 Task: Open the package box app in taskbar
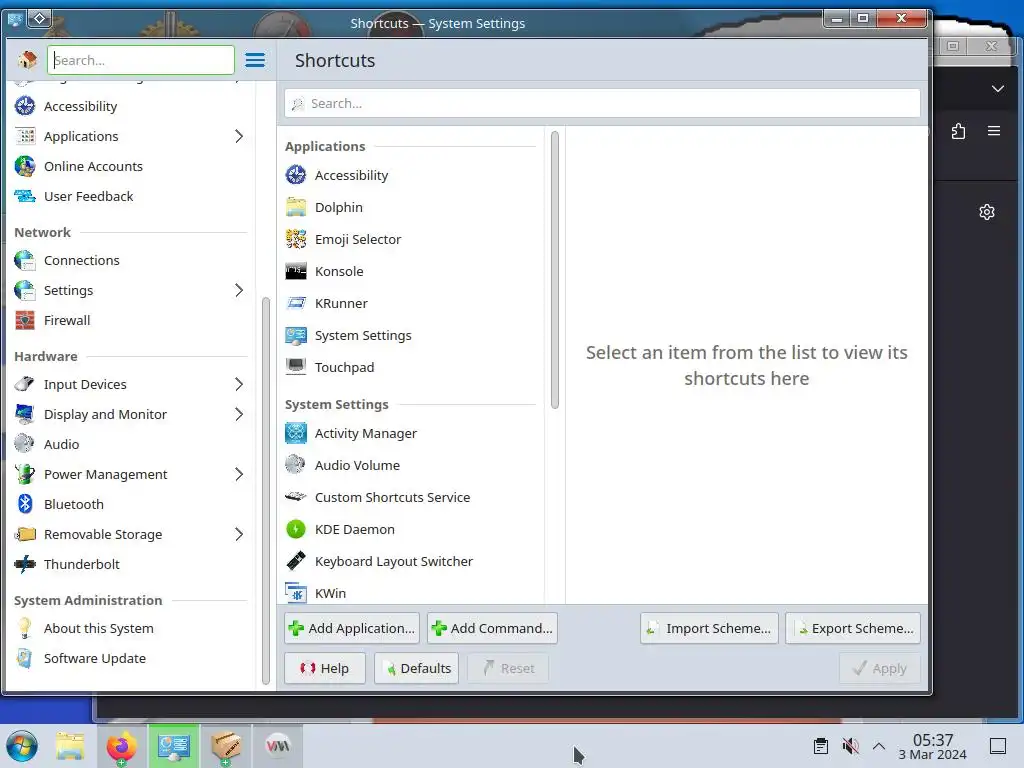pyautogui.click(x=225, y=746)
